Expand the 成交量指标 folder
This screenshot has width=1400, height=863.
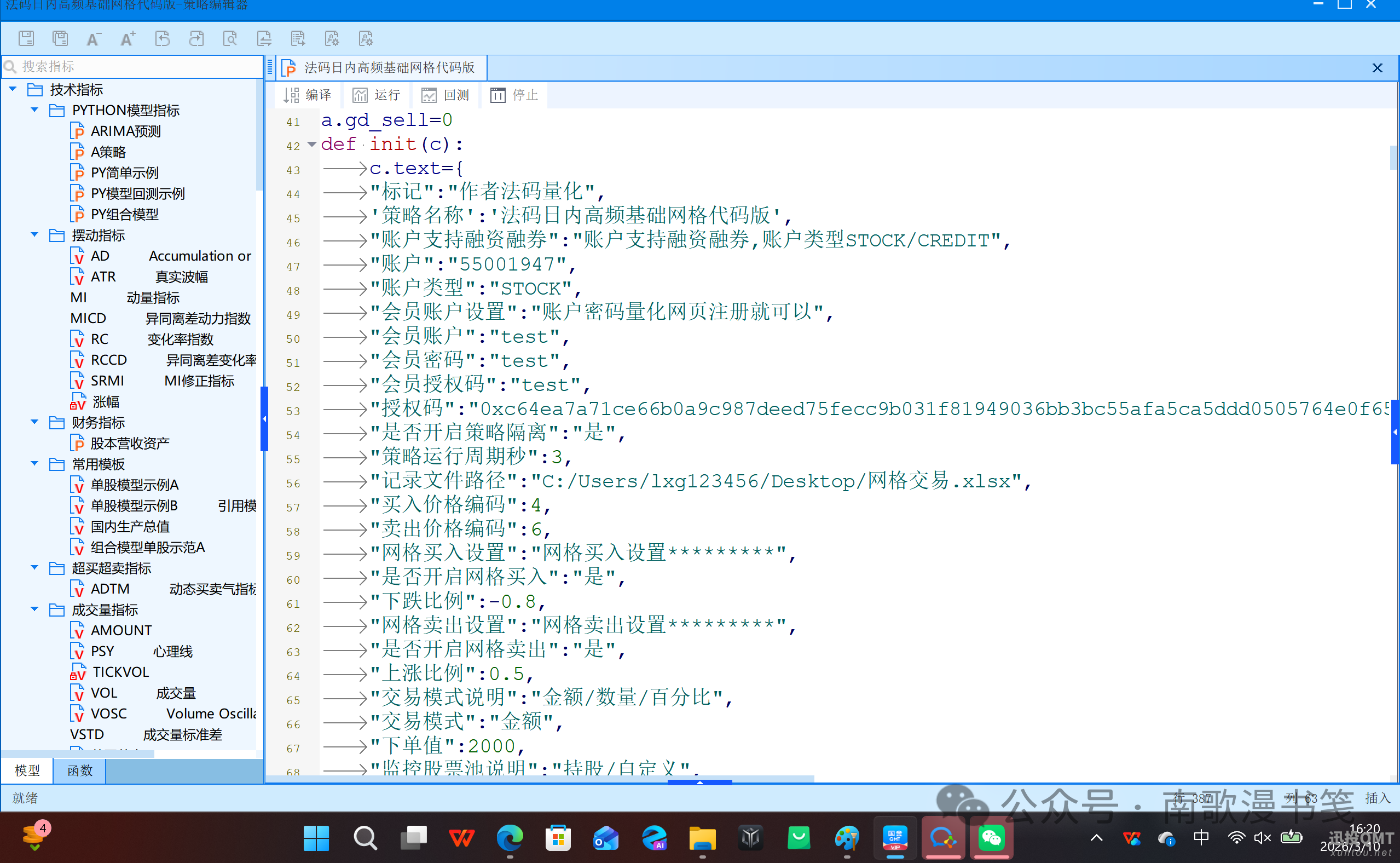(34, 609)
